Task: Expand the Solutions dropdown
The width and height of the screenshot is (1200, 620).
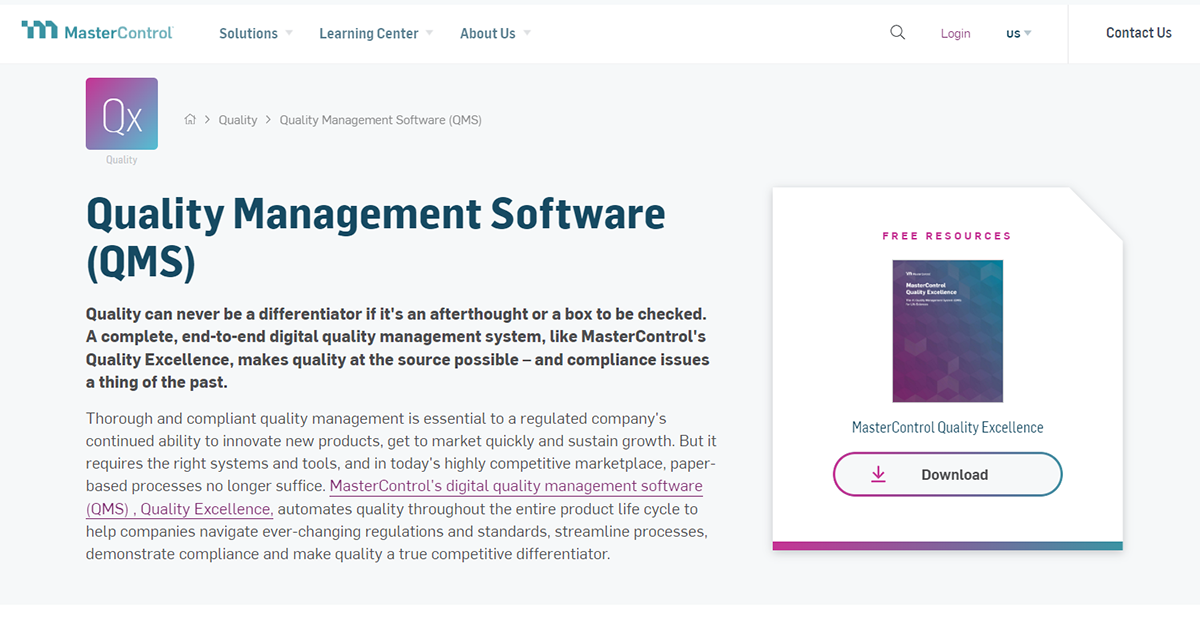Action: click(248, 33)
